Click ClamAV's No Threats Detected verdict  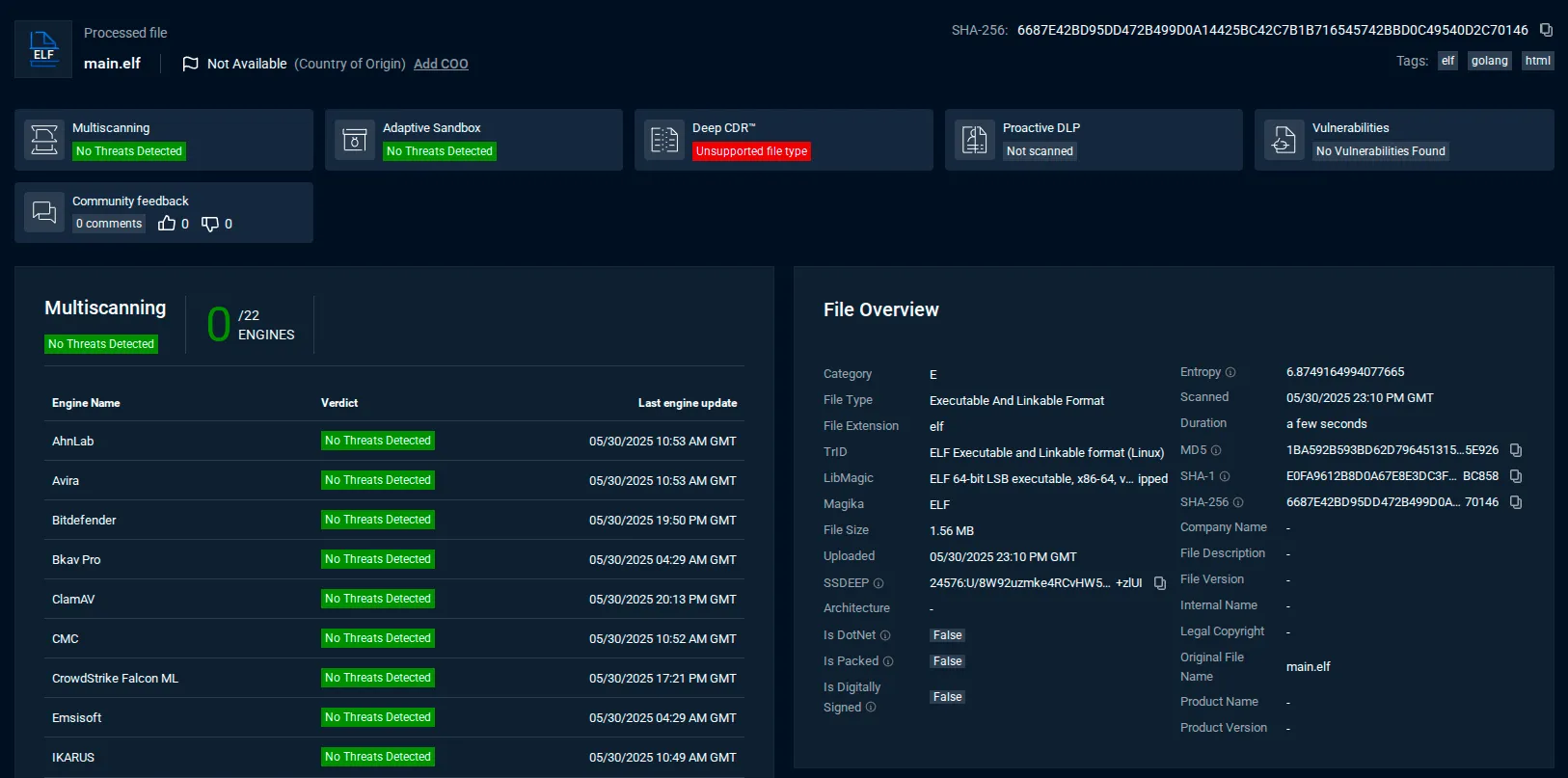[378, 599]
